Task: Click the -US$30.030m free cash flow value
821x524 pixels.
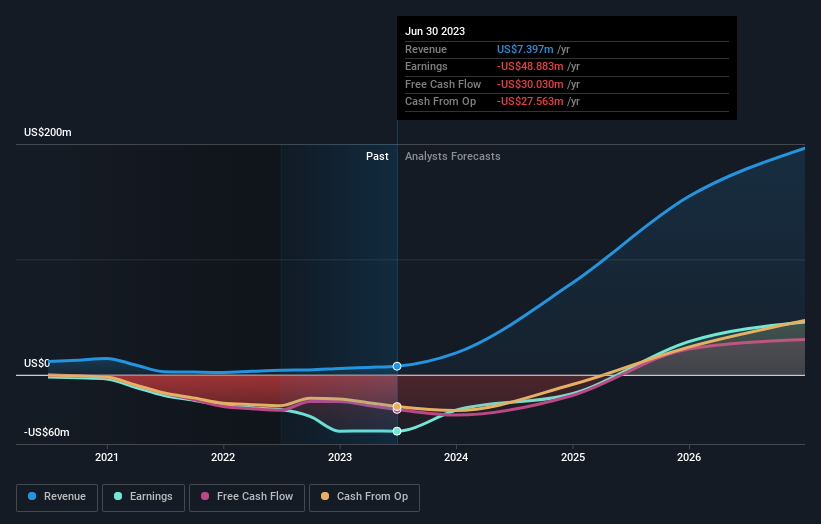Action: [x=530, y=84]
